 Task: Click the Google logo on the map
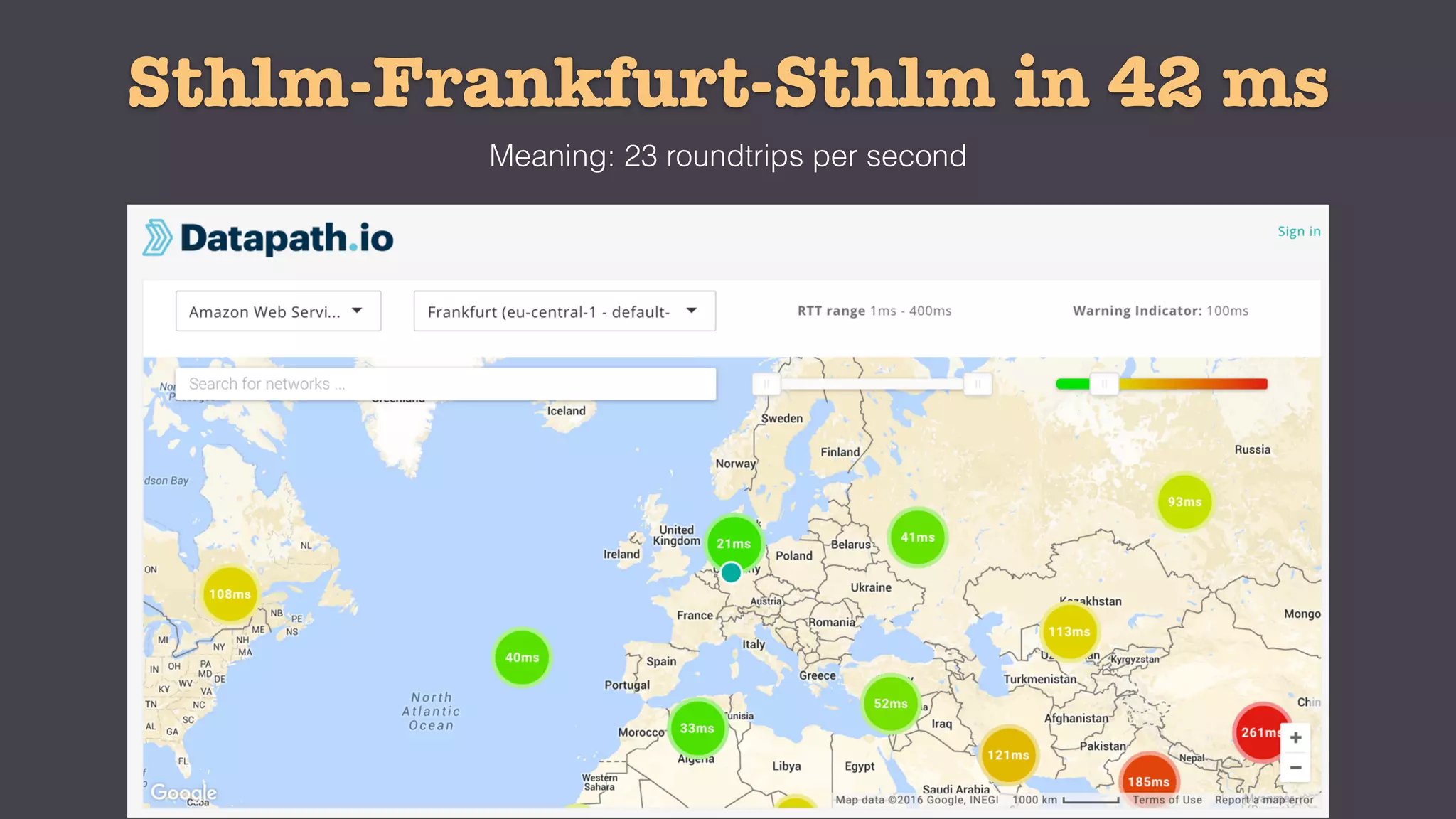(x=184, y=793)
